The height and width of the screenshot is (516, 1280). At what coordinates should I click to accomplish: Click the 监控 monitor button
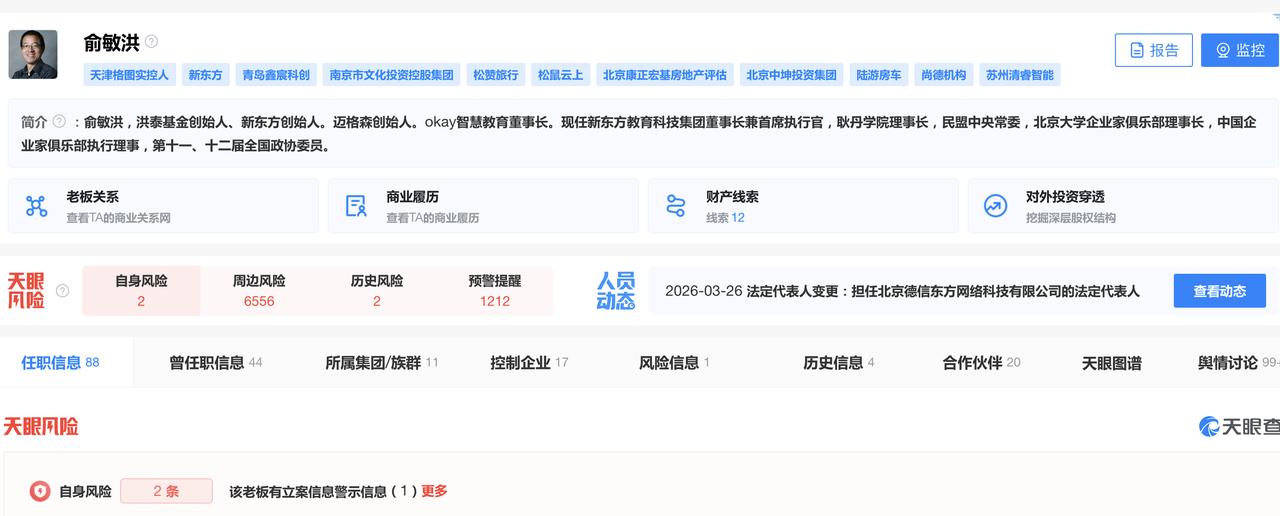click(x=1240, y=50)
